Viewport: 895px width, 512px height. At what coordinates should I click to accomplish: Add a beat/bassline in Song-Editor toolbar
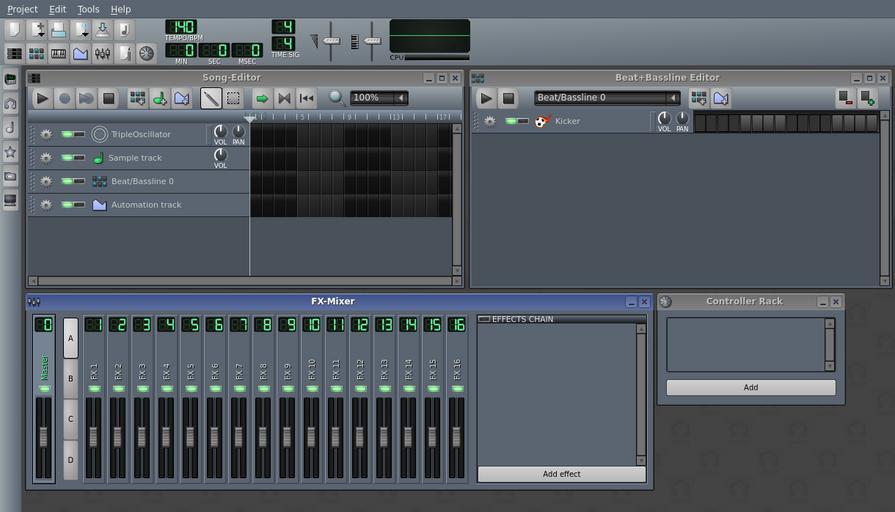[x=137, y=98]
